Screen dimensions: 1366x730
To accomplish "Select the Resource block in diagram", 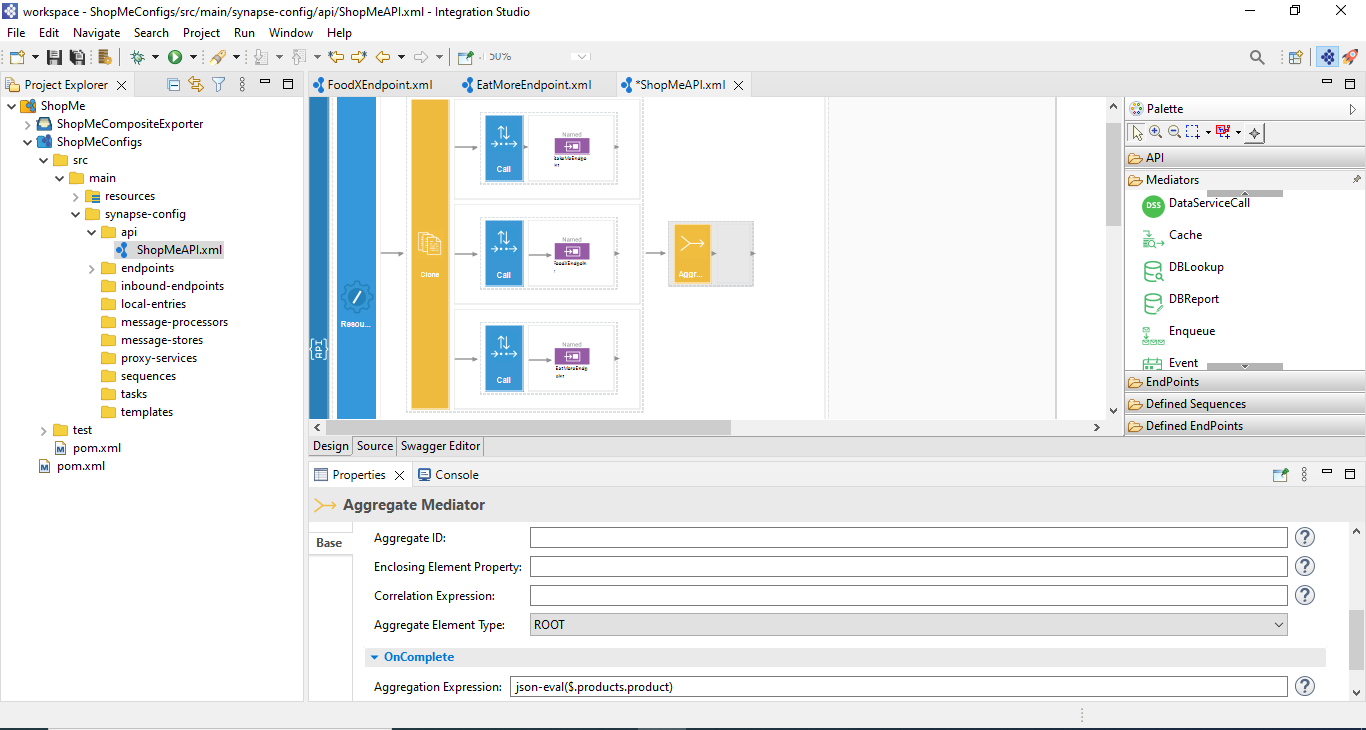I will click(x=357, y=258).
